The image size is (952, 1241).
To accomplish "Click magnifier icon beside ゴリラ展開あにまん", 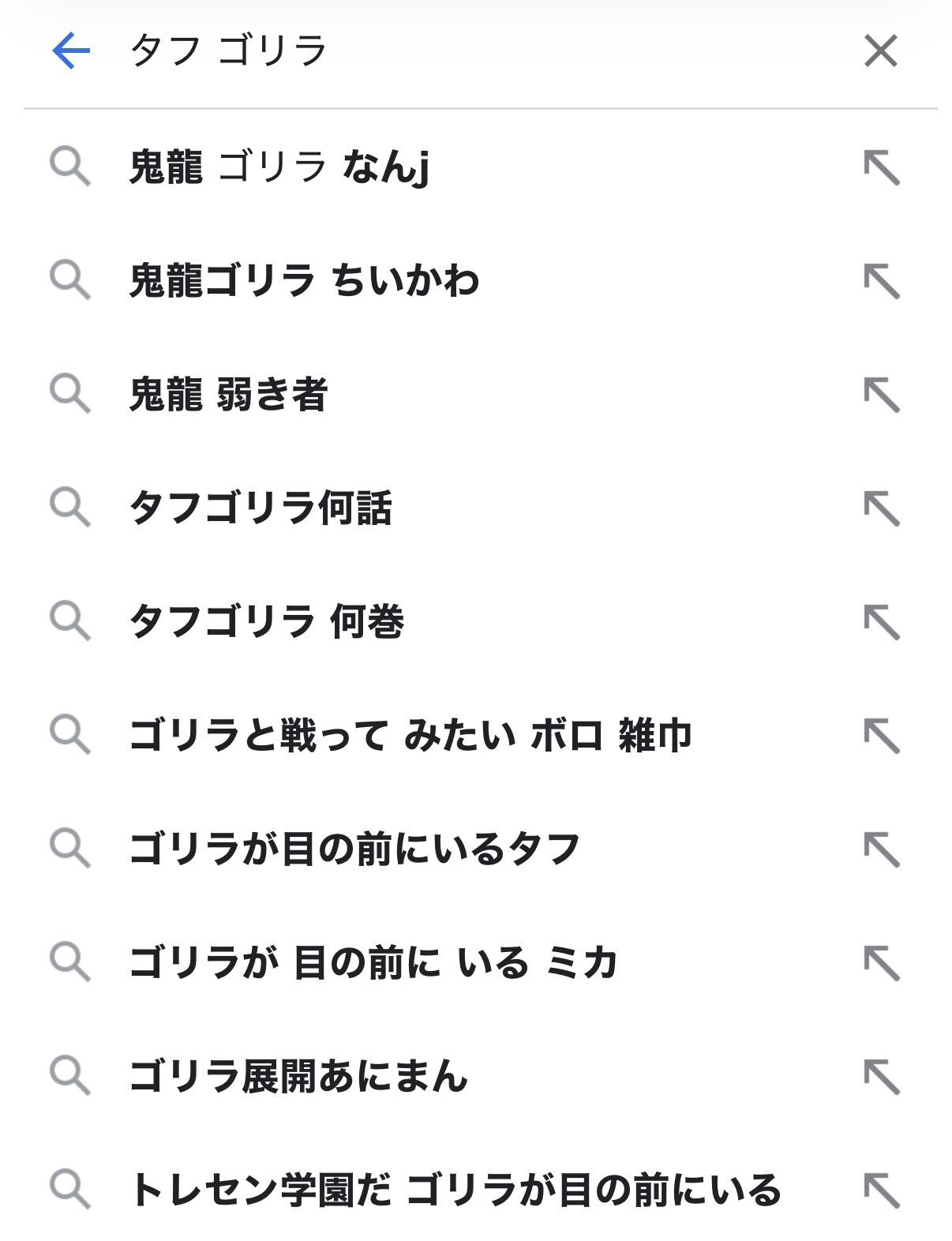I will [x=70, y=1076].
